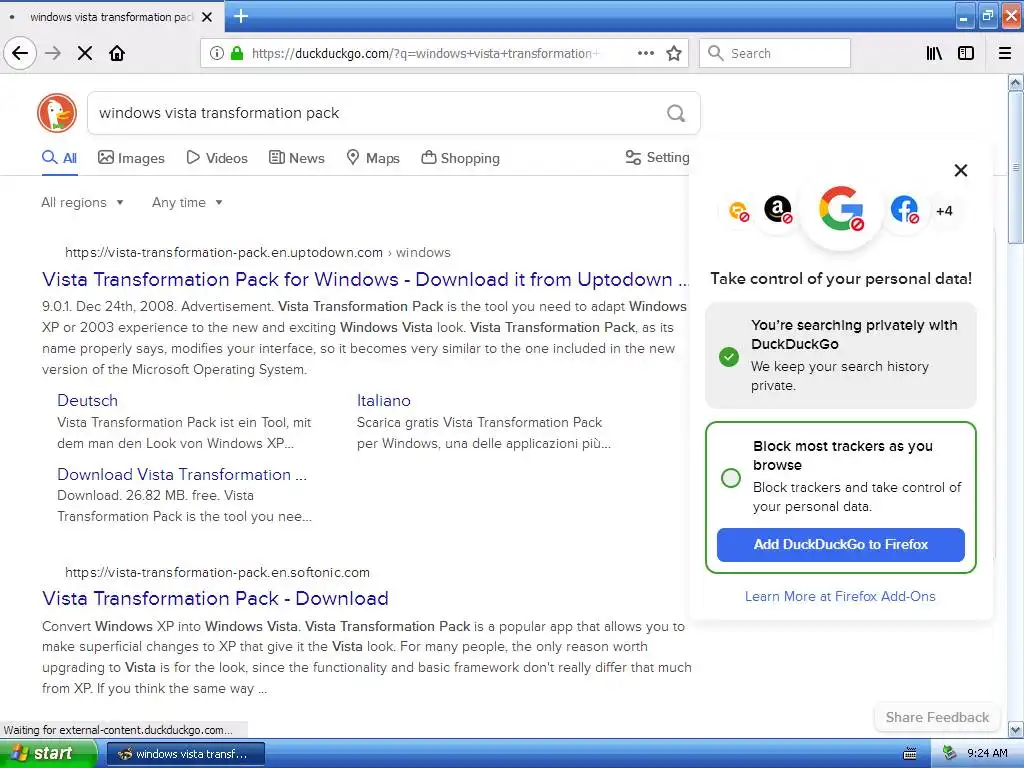The height and width of the screenshot is (768, 1024).
Task: Open page actions three-dot menu
Action: (x=645, y=53)
